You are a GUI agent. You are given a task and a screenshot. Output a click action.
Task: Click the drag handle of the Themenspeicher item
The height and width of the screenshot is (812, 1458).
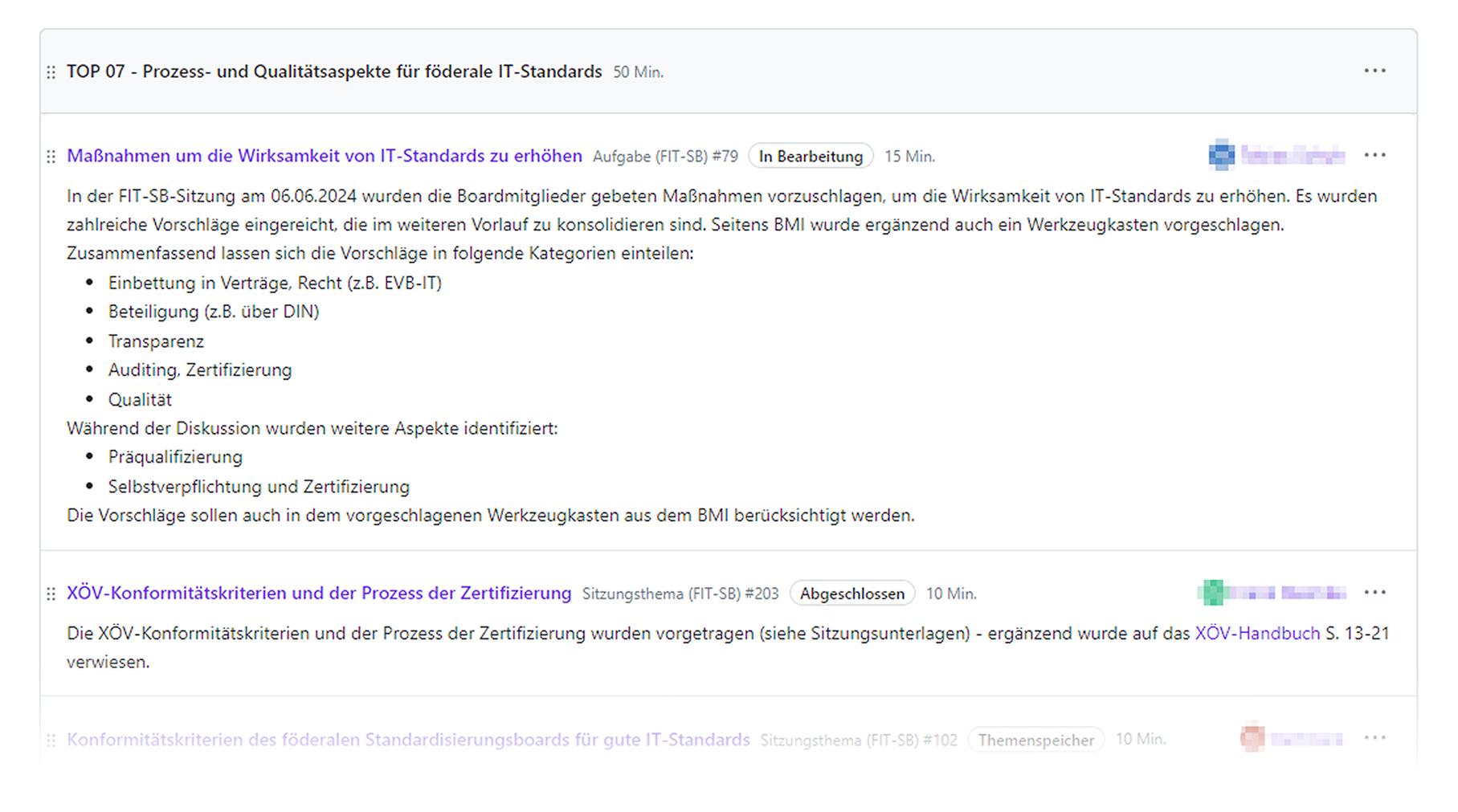51,740
